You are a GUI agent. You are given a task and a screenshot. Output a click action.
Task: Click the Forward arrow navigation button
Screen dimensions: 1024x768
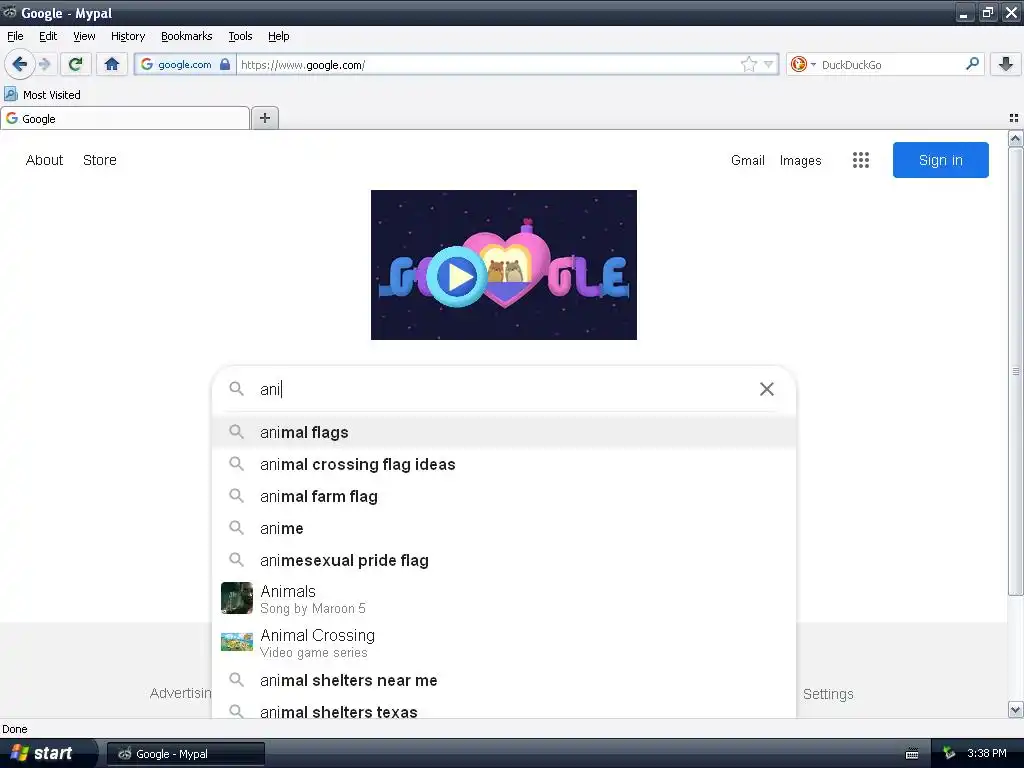pyautogui.click(x=44, y=64)
